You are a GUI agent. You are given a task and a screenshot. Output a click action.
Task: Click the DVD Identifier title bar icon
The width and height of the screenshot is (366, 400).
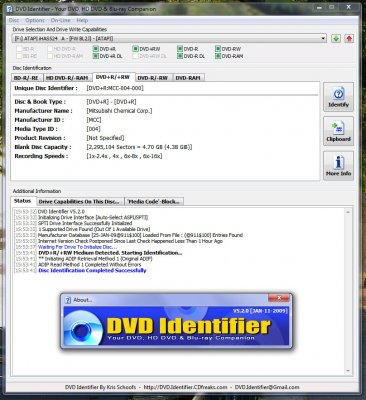click(9, 9)
